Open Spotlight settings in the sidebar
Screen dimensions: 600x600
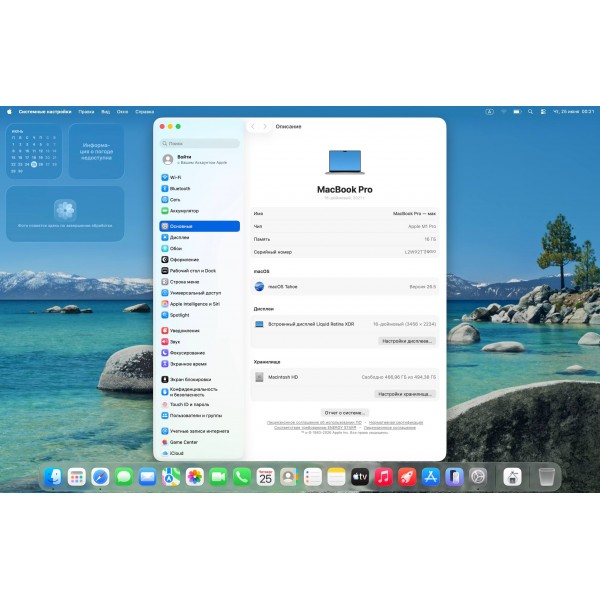199,315
